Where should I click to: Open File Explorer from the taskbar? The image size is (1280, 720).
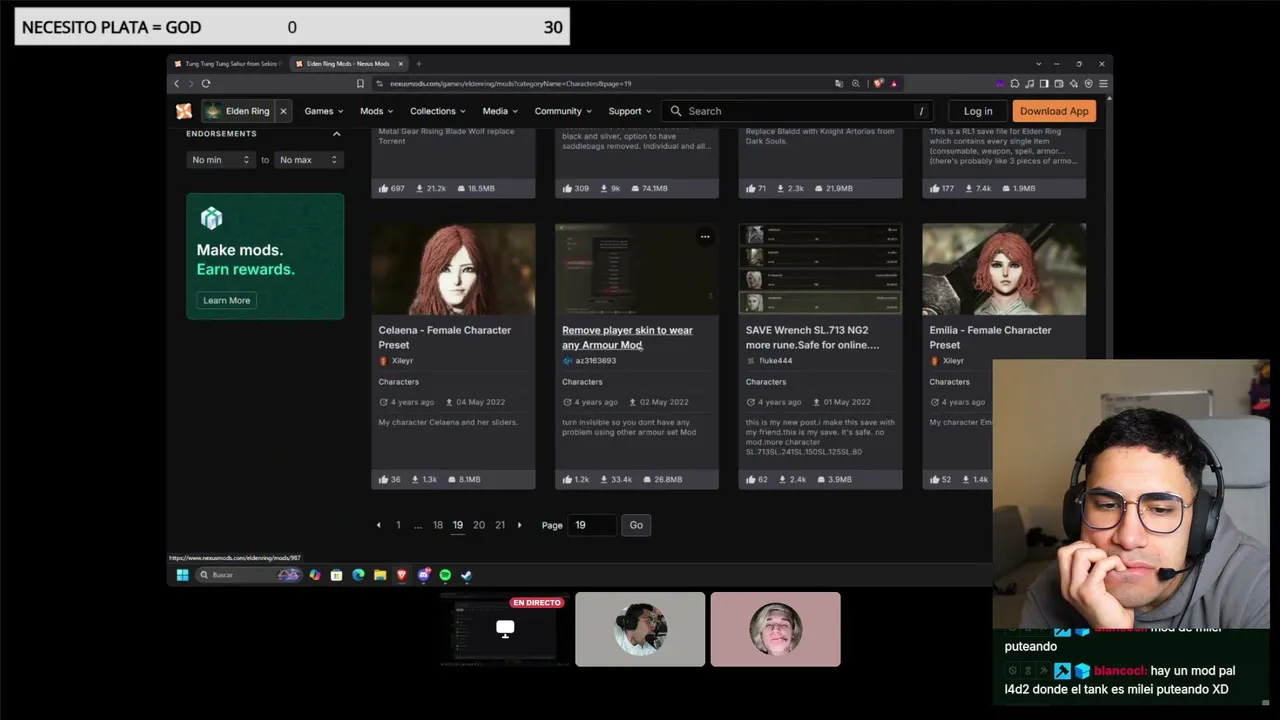pyautogui.click(x=380, y=575)
